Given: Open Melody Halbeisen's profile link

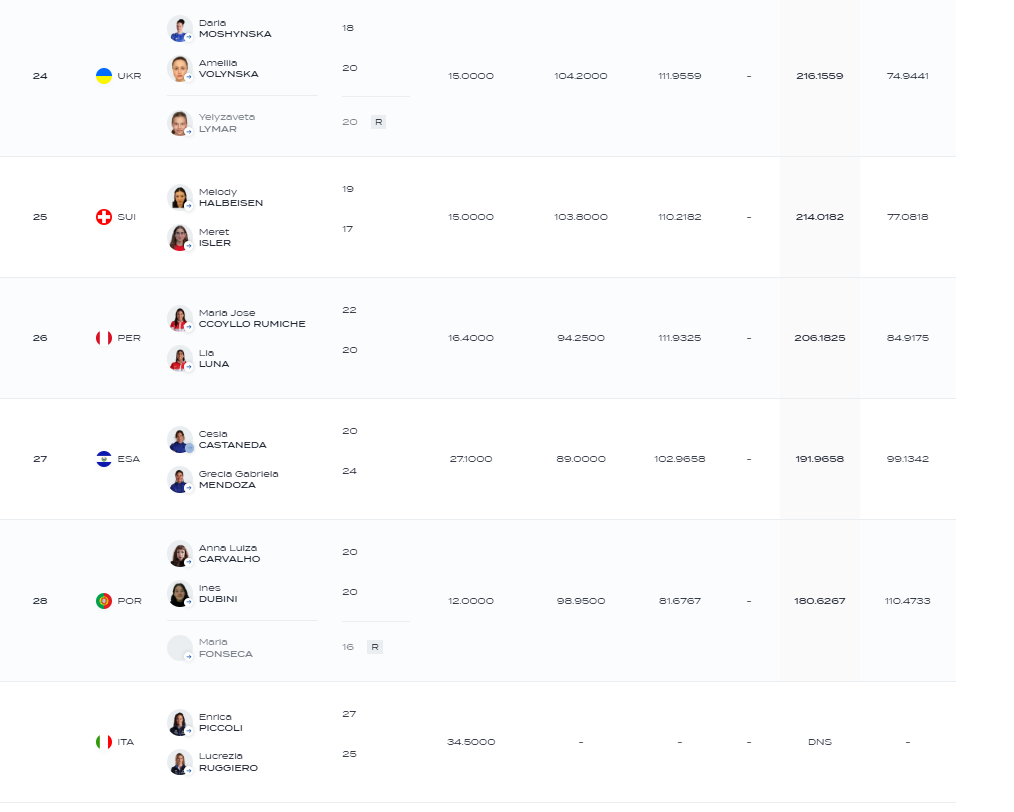Looking at the screenshot, I should click(231, 197).
